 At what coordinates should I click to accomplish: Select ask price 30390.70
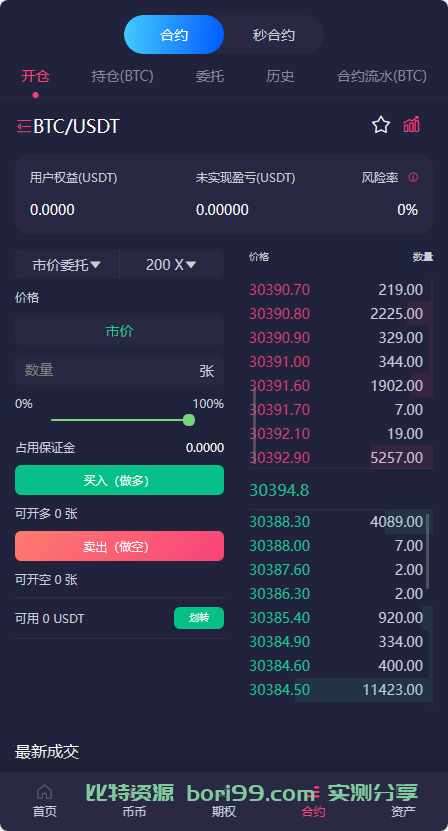pos(279,290)
